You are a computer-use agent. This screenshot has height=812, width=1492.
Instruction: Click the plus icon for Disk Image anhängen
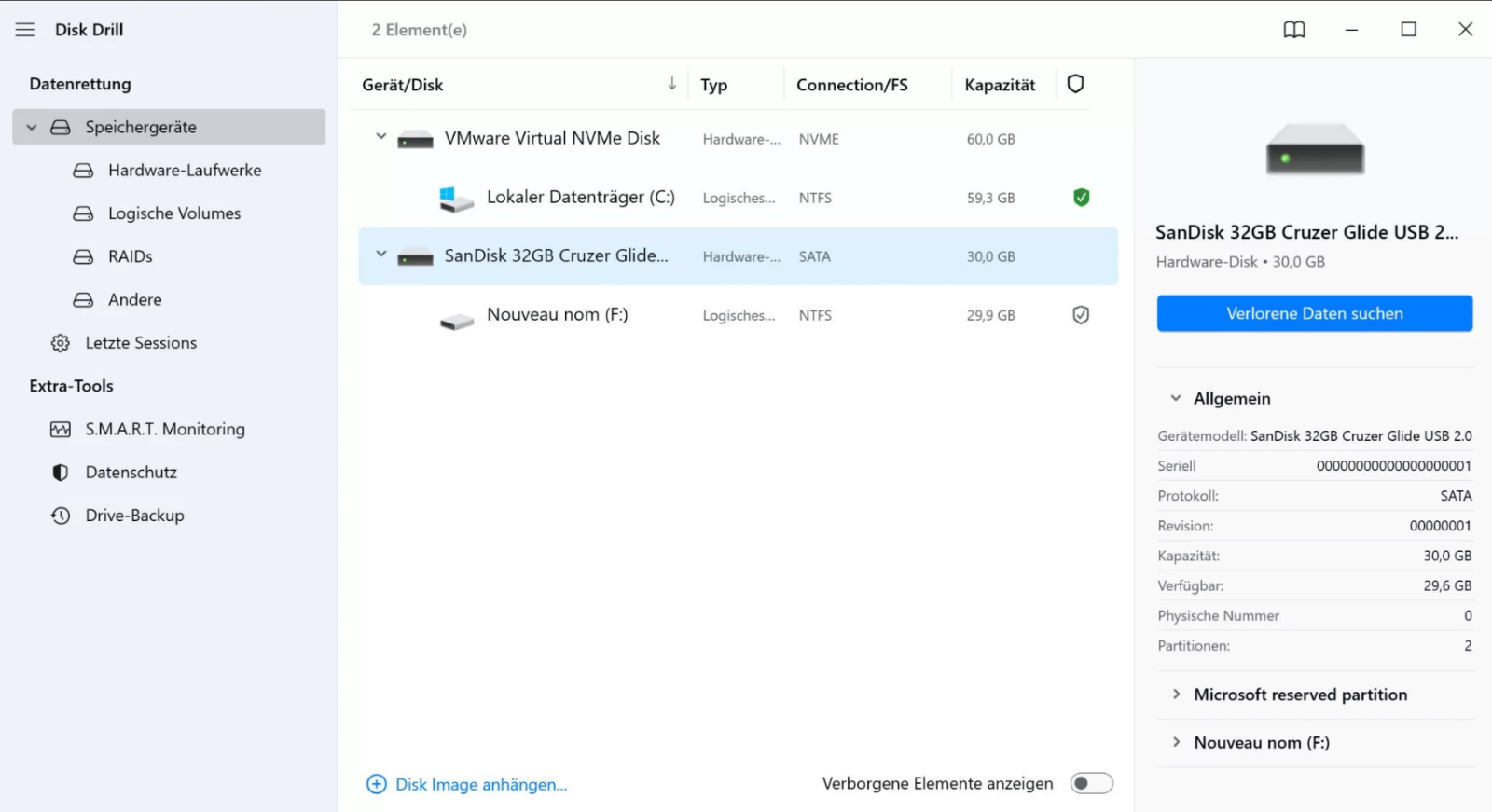(x=377, y=784)
